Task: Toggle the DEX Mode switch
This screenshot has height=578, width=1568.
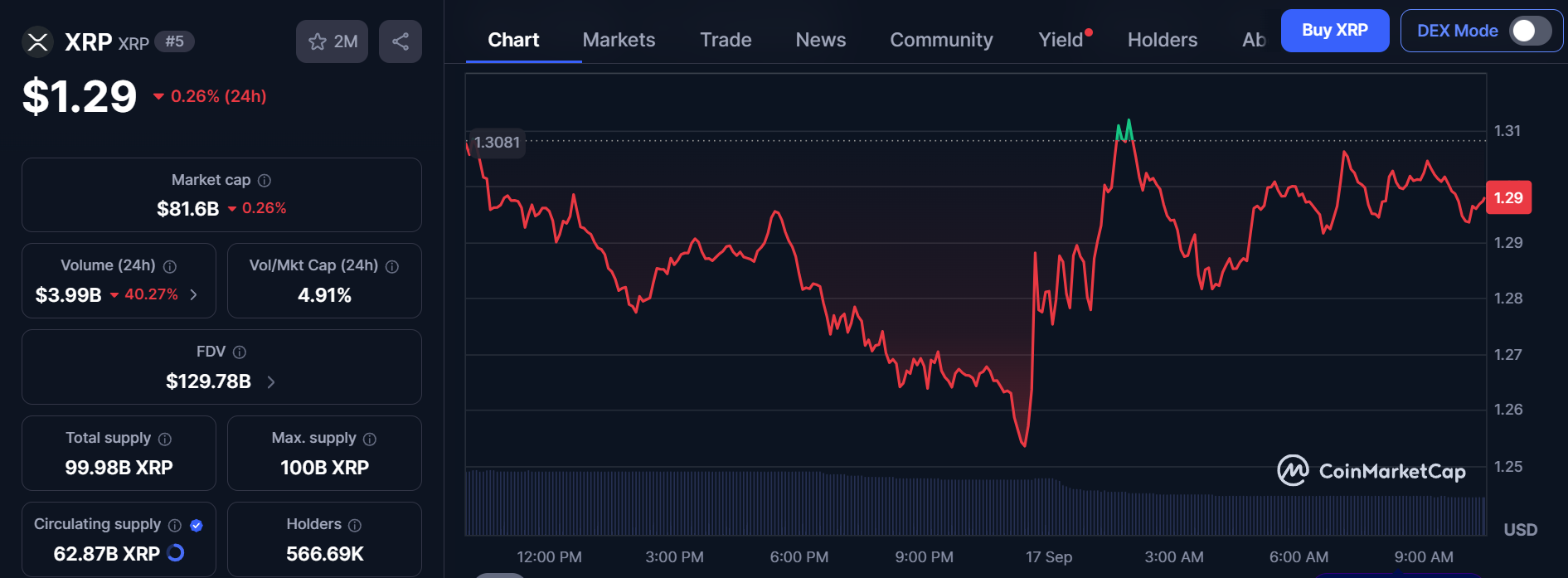Action: 1531,31
